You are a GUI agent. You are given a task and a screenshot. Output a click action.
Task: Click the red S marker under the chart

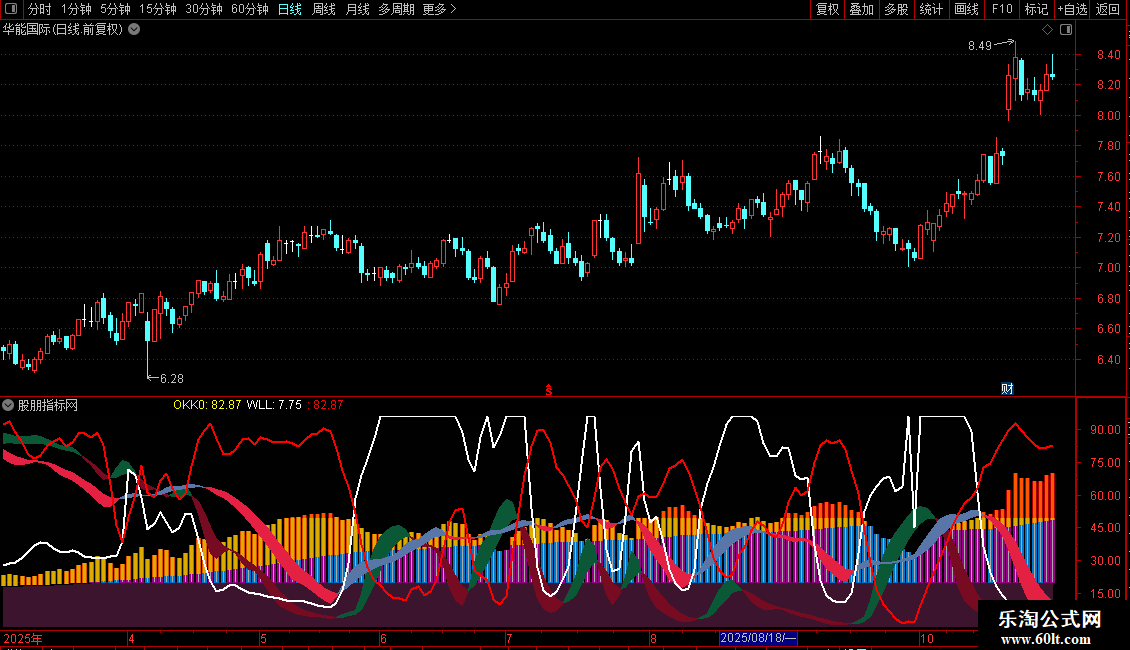point(548,389)
